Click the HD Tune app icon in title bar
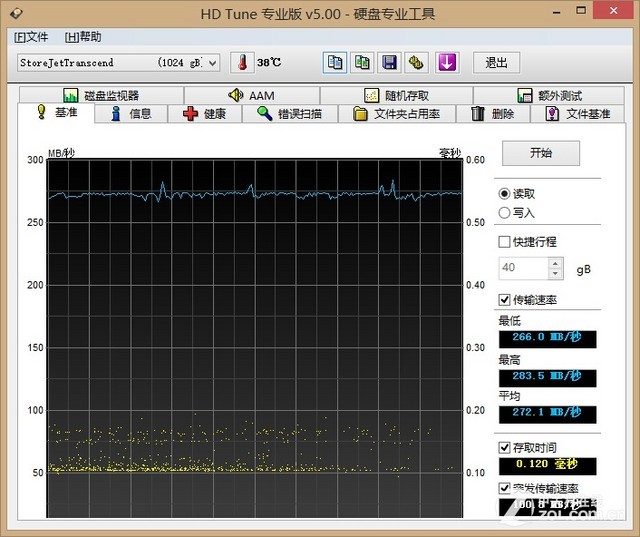This screenshot has width=640, height=537. 16,13
